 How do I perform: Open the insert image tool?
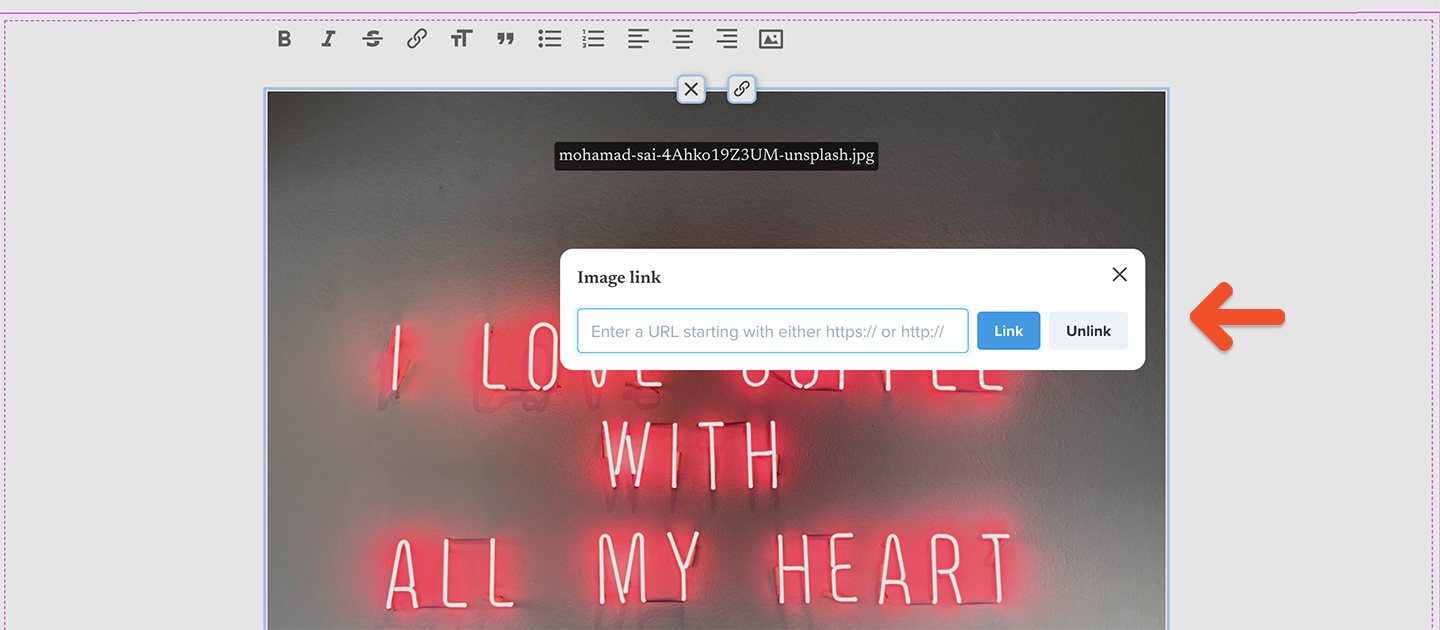[770, 39]
